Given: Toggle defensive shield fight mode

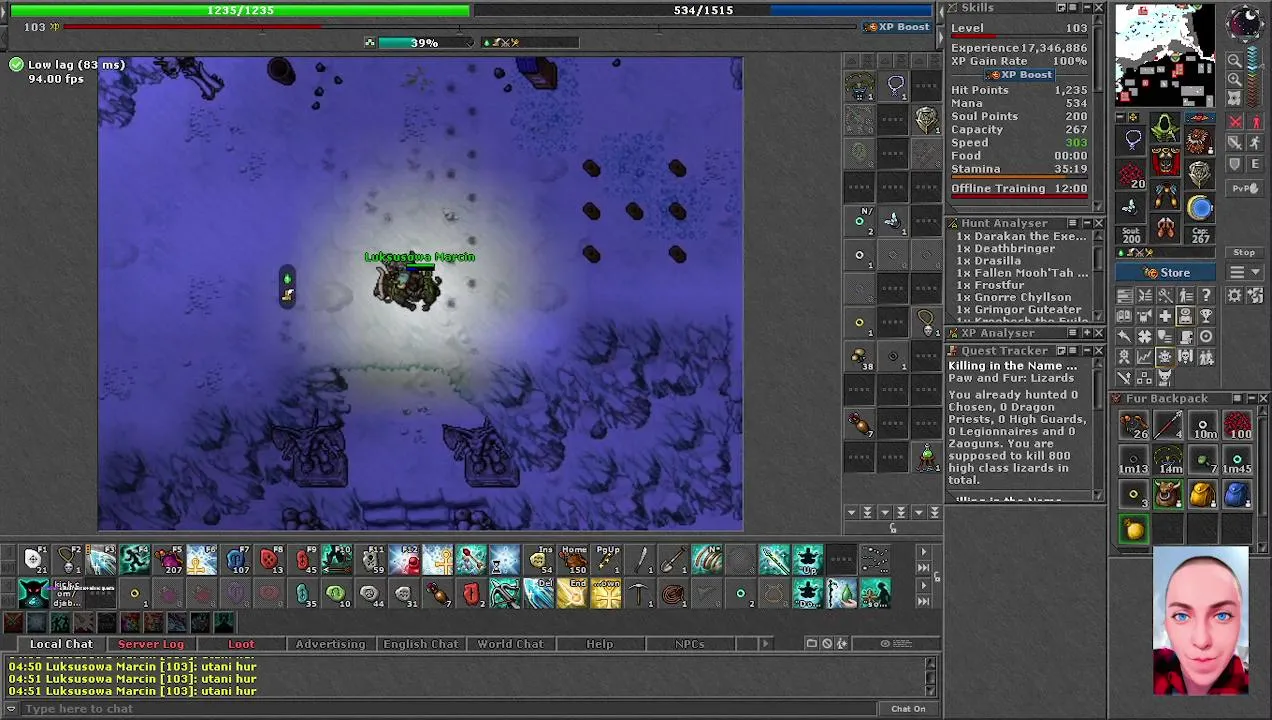Looking at the screenshot, I should click(1236, 163).
